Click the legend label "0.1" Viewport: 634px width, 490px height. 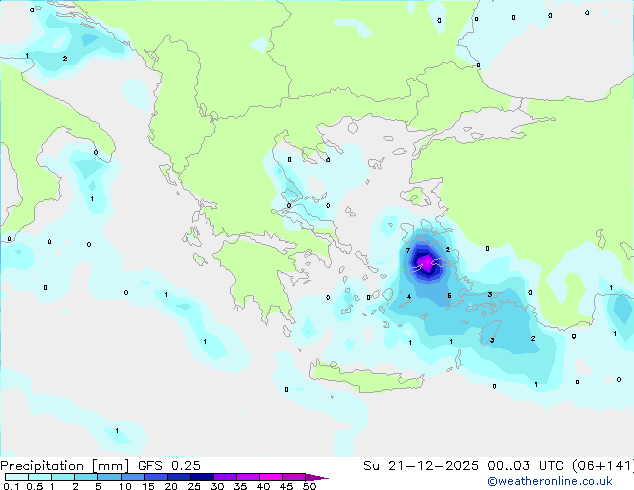(x=11, y=486)
